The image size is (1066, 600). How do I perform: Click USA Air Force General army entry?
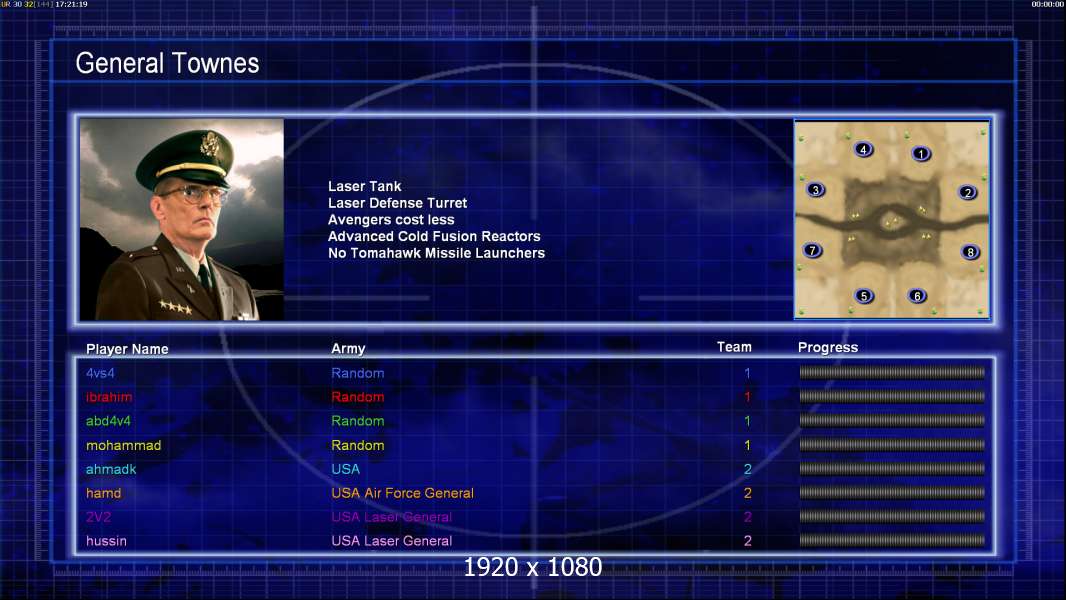click(x=402, y=493)
